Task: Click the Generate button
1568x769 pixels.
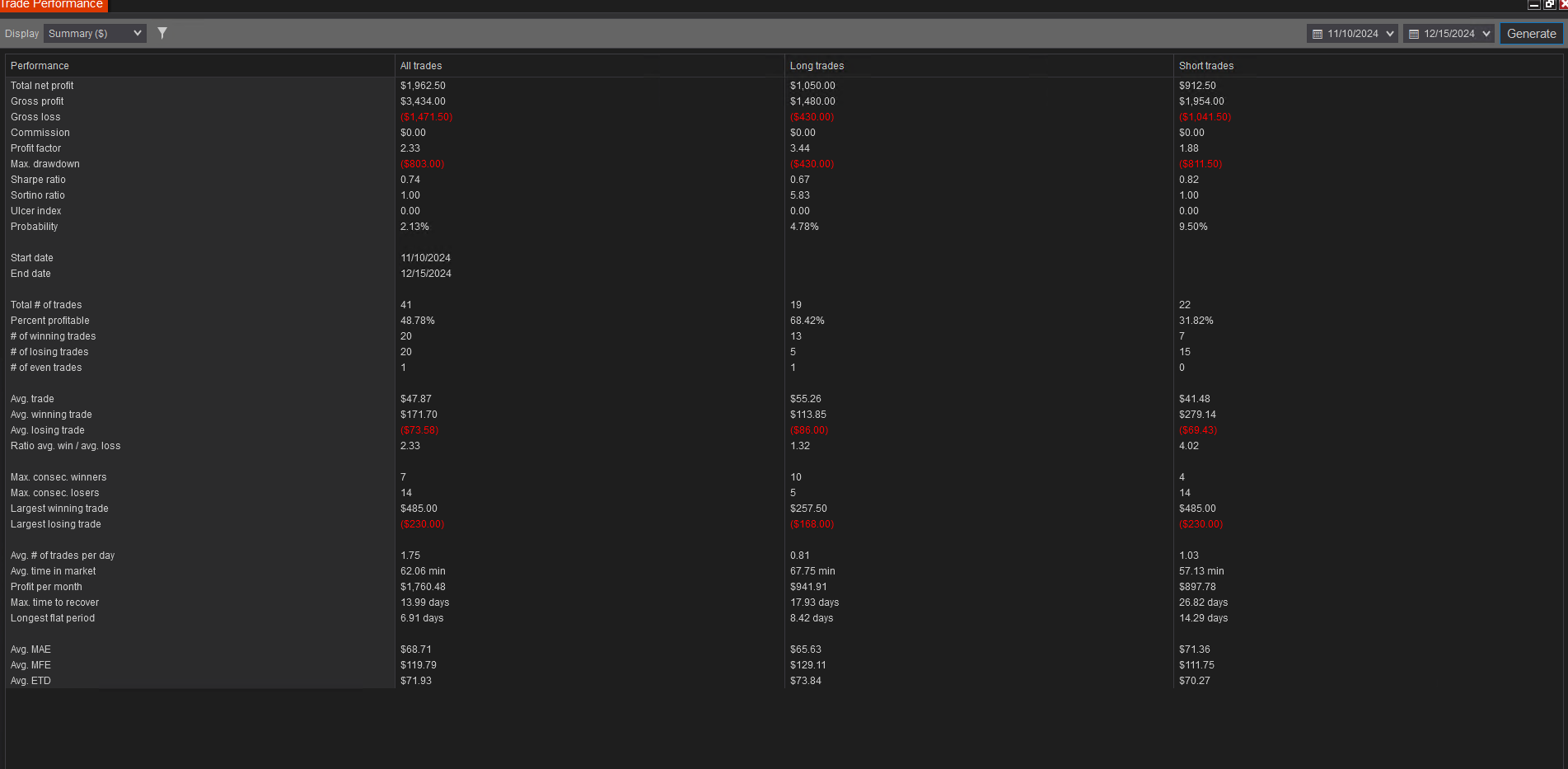Action: (x=1531, y=34)
